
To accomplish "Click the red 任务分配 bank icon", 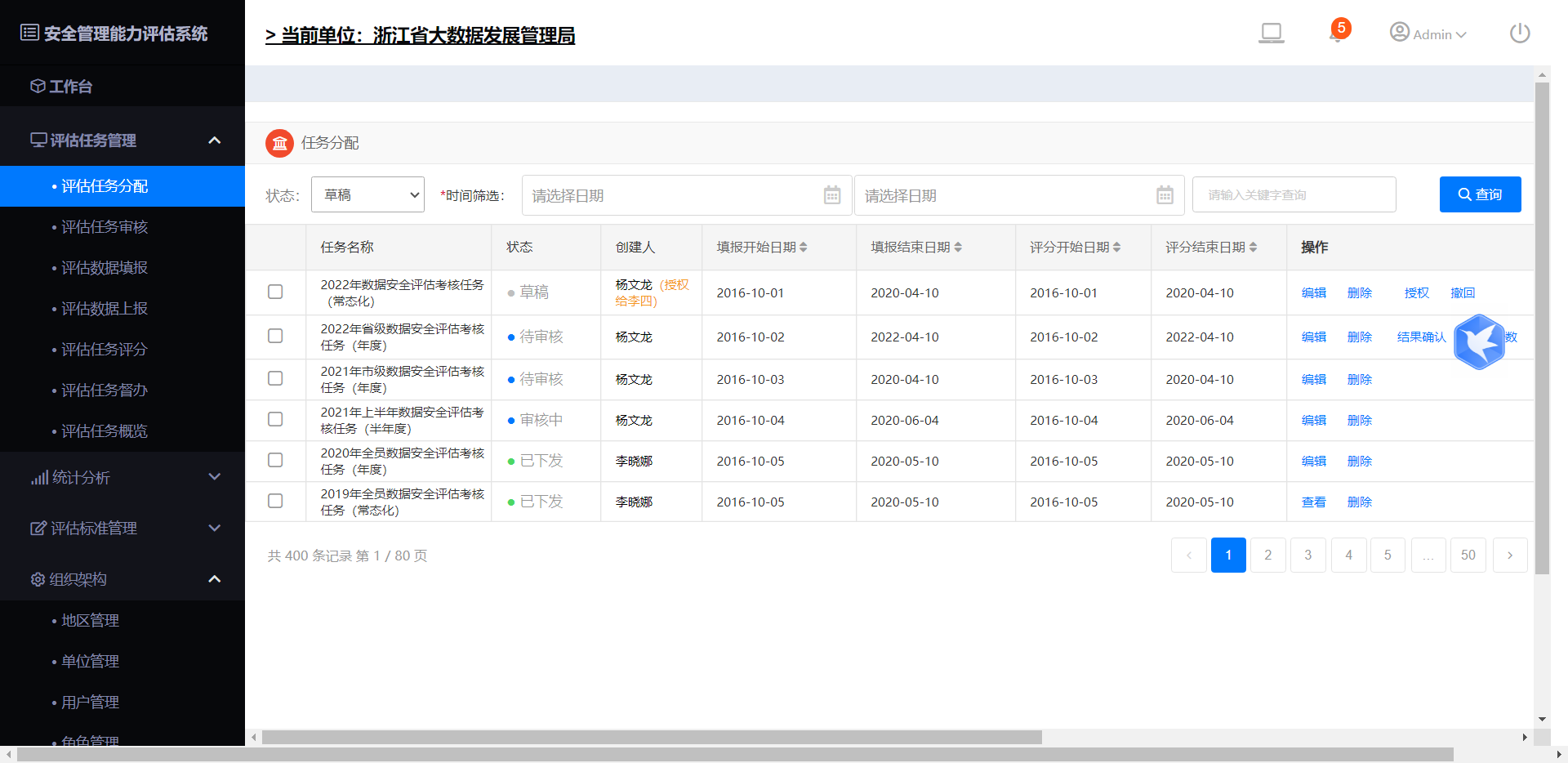I will [279, 144].
